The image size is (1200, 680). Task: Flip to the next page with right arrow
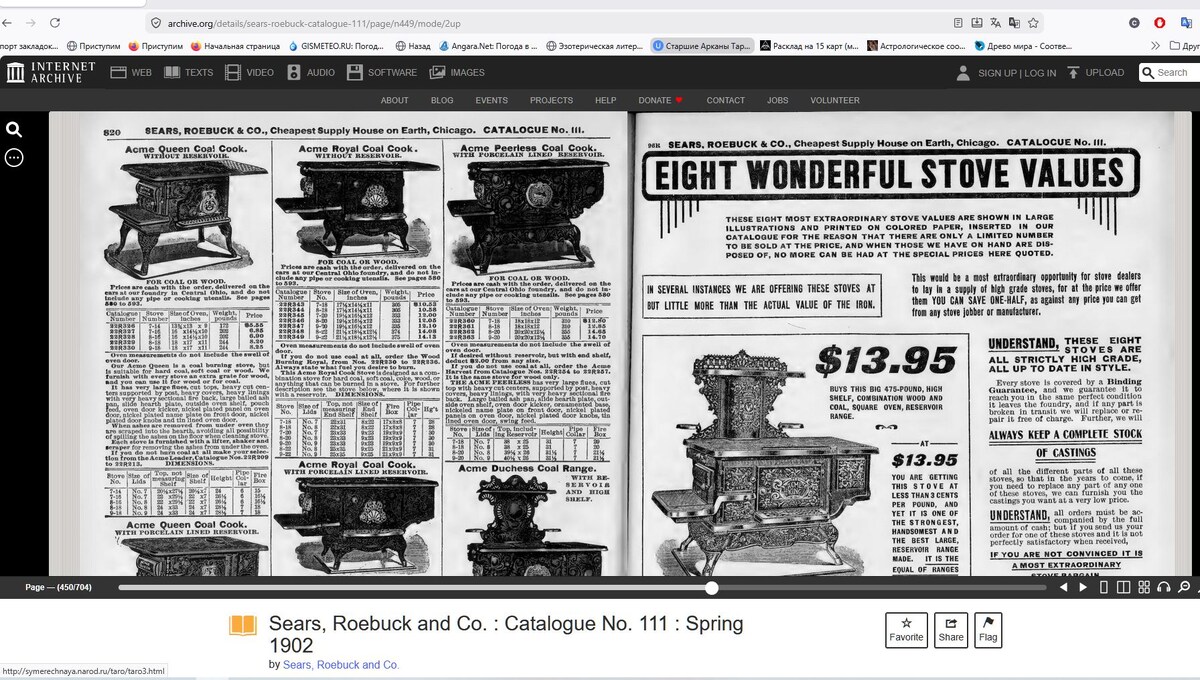pos(1083,587)
